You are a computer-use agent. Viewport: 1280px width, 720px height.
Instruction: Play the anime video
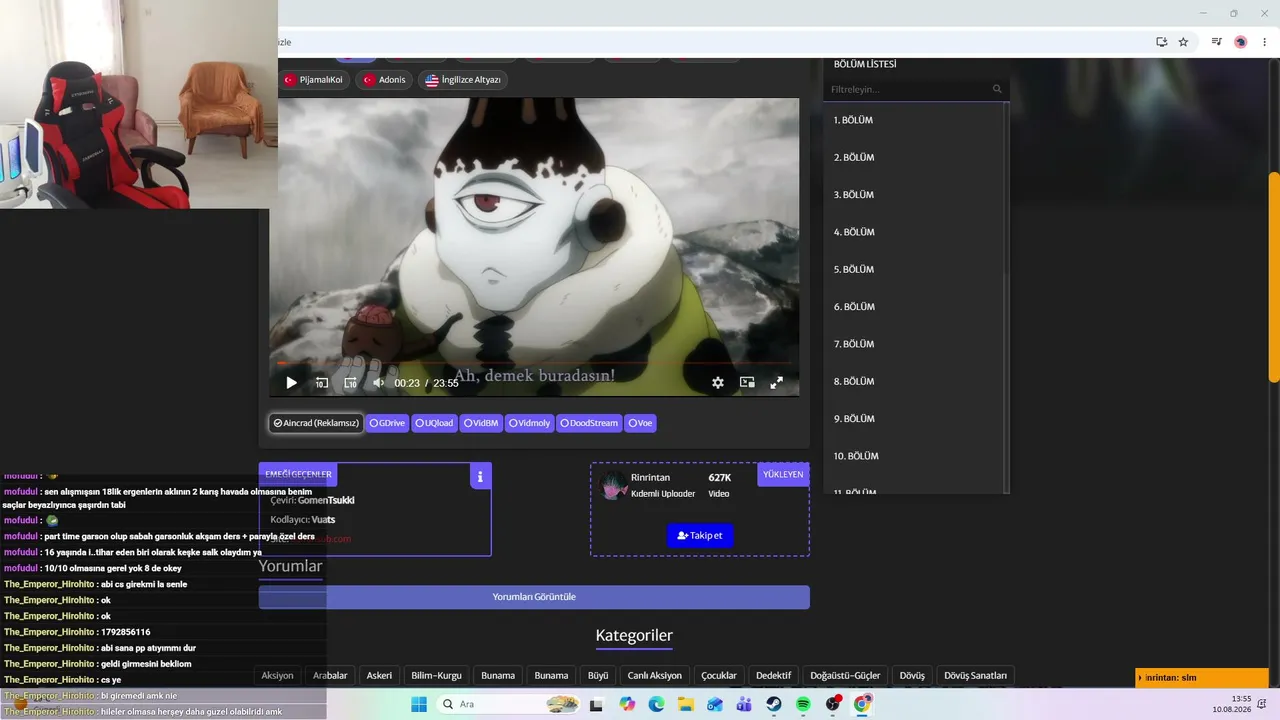tap(291, 383)
